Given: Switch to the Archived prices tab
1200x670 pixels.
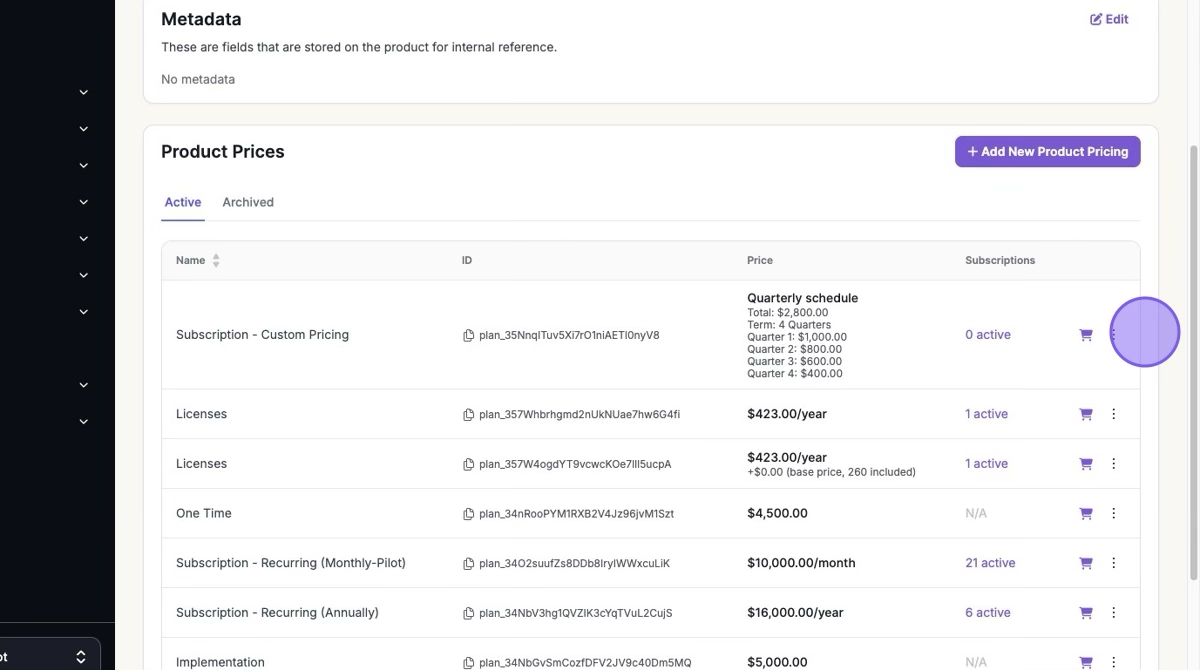Looking at the screenshot, I should [x=248, y=202].
